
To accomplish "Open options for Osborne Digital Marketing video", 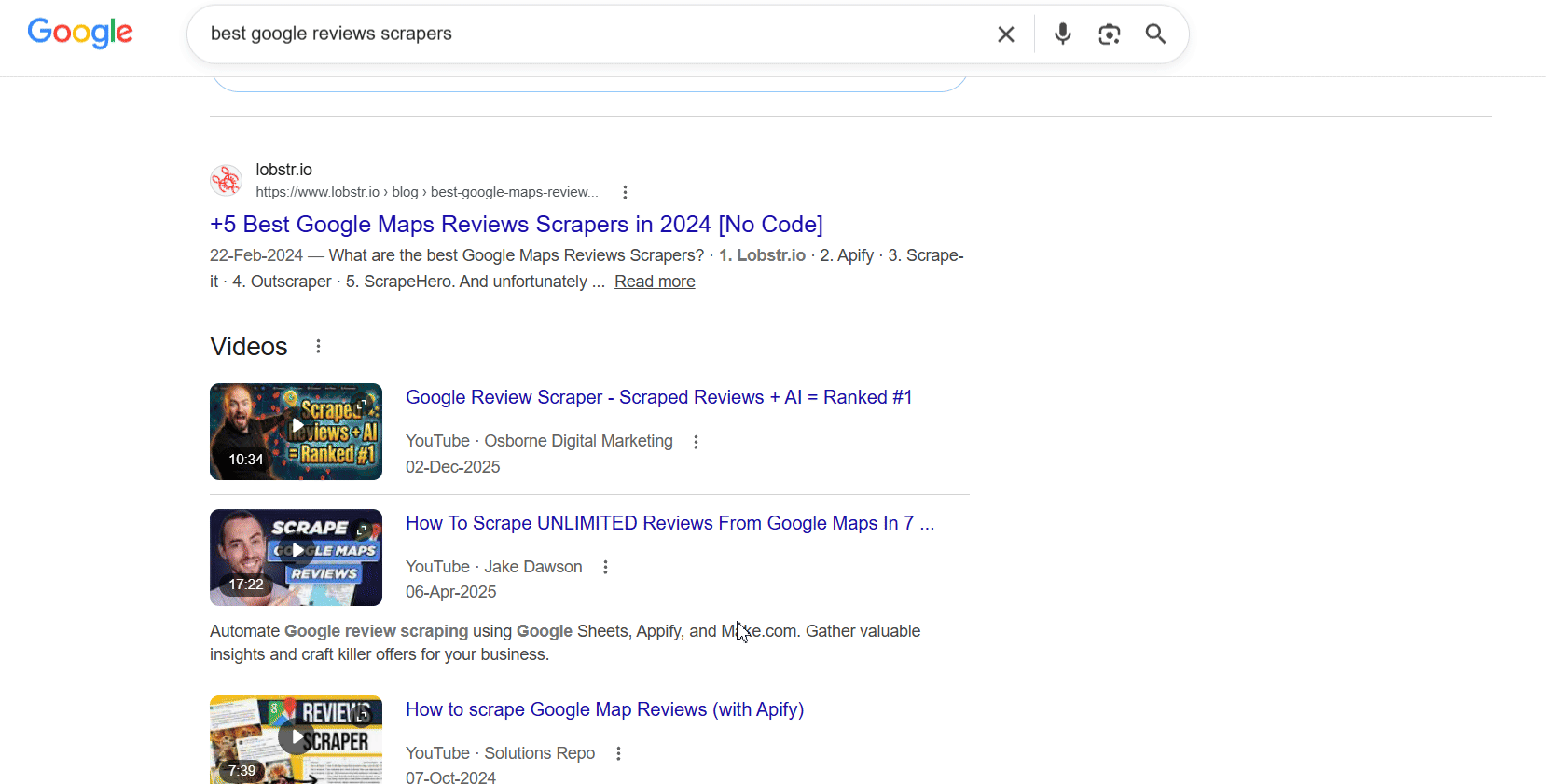I will [696, 442].
